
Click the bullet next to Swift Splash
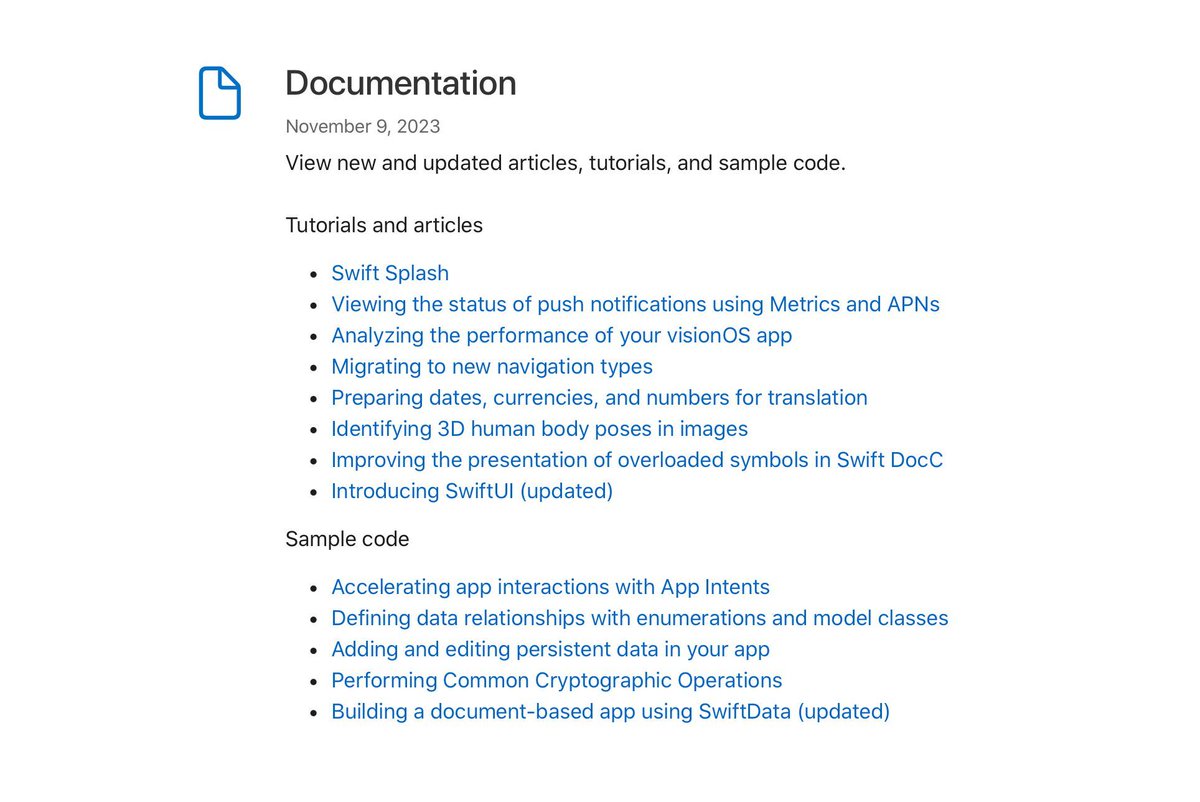pos(314,274)
